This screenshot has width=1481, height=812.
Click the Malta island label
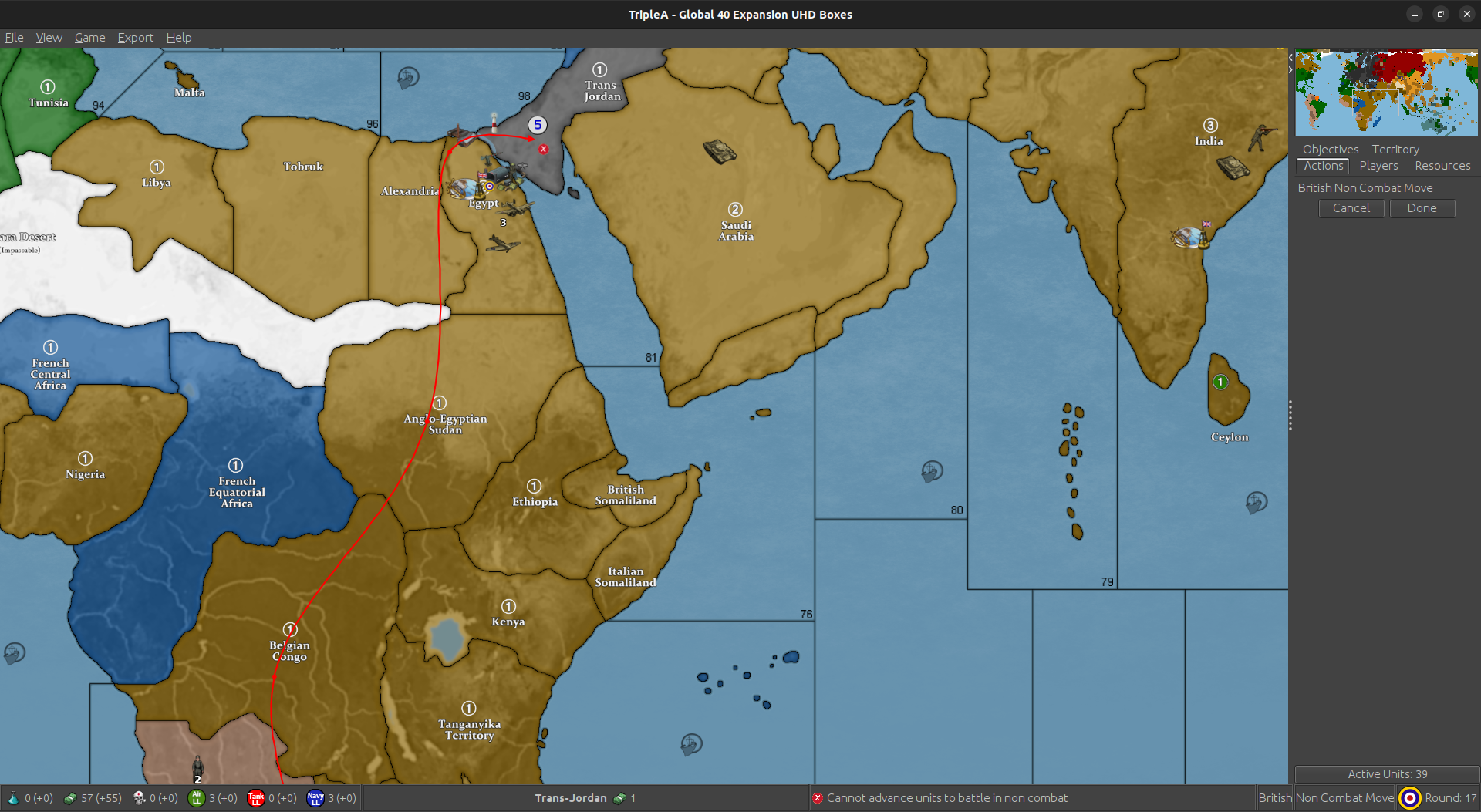[x=190, y=93]
